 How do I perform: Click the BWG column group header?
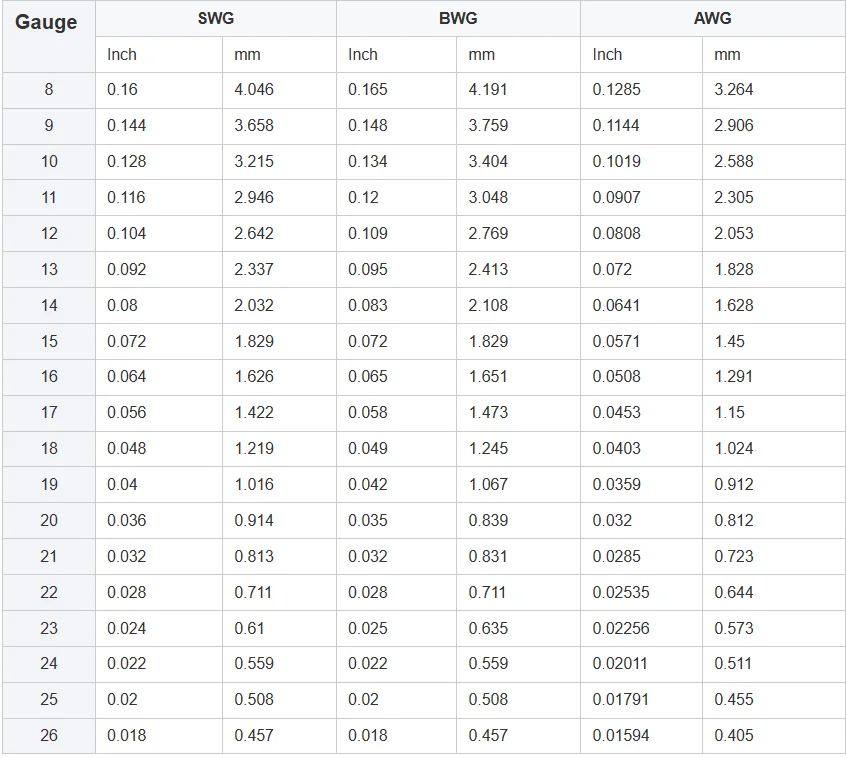pos(458,19)
